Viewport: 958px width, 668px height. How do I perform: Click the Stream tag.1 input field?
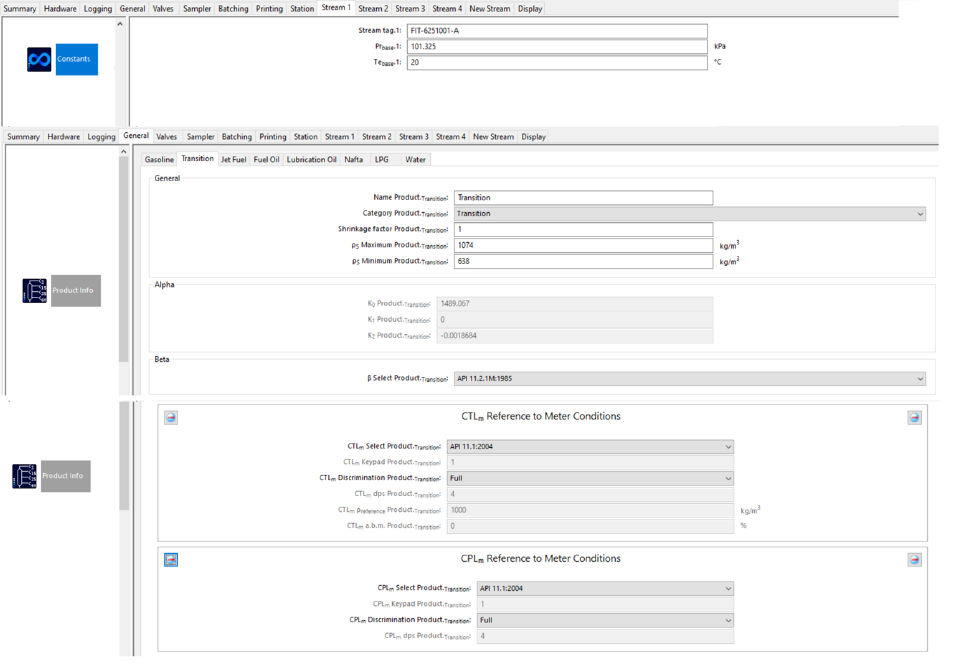pos(557,31)
